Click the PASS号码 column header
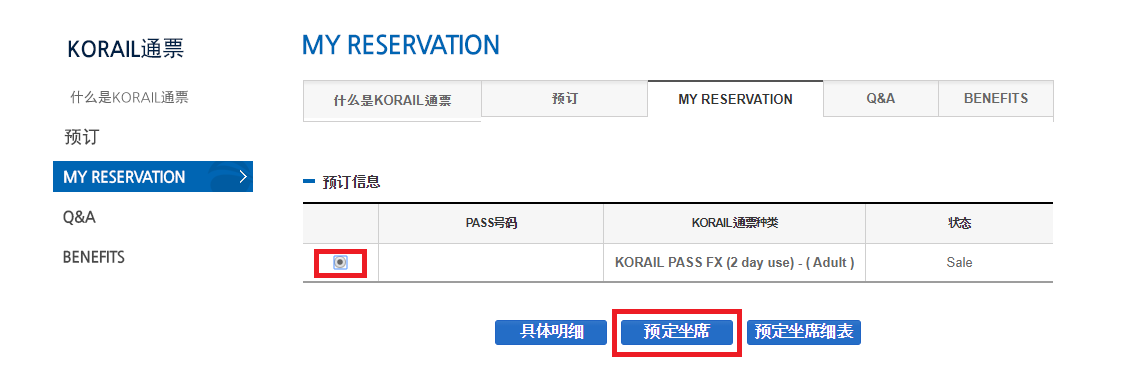This screenshot has height=387, width=1123. pyautogui.click(x=491, y=224)
